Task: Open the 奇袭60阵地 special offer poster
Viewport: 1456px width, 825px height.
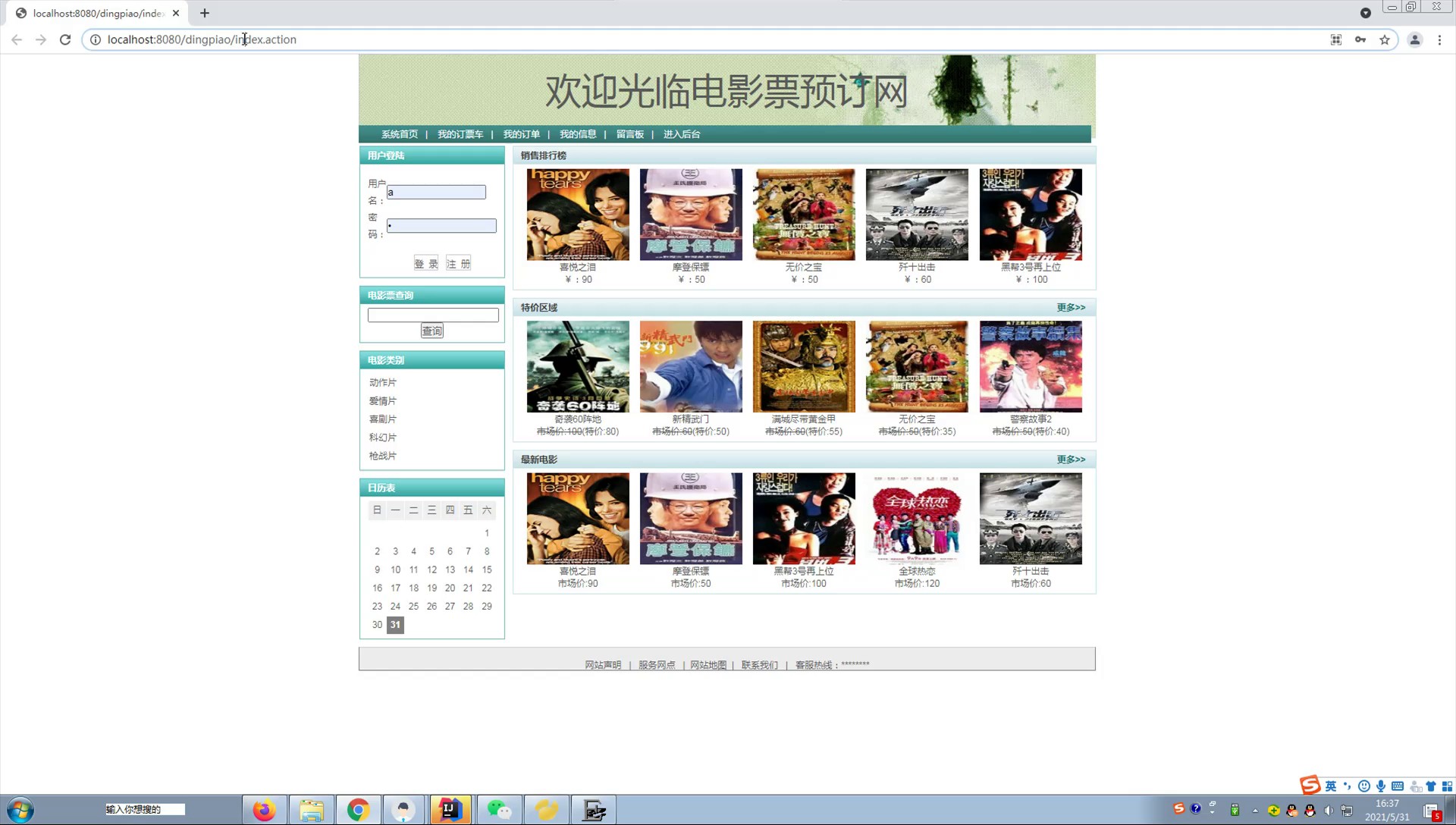Action: pos(578,366)
